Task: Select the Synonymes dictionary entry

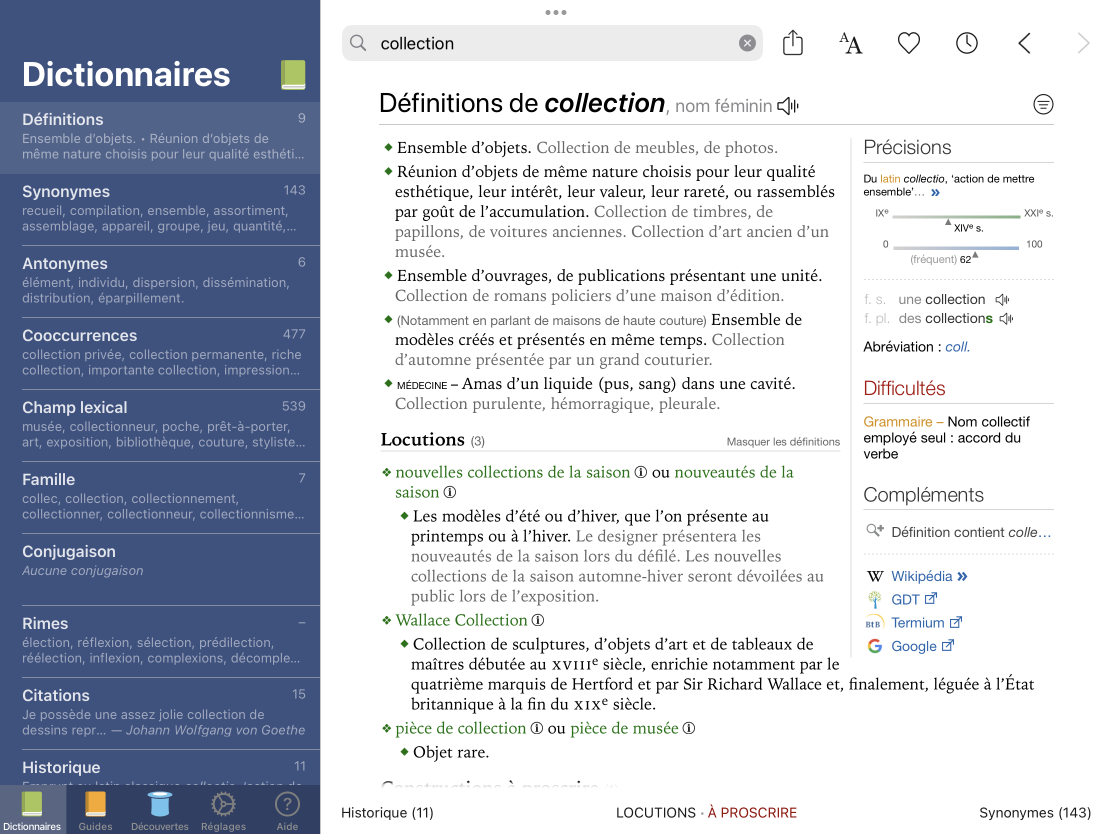Action: (160, 210)
